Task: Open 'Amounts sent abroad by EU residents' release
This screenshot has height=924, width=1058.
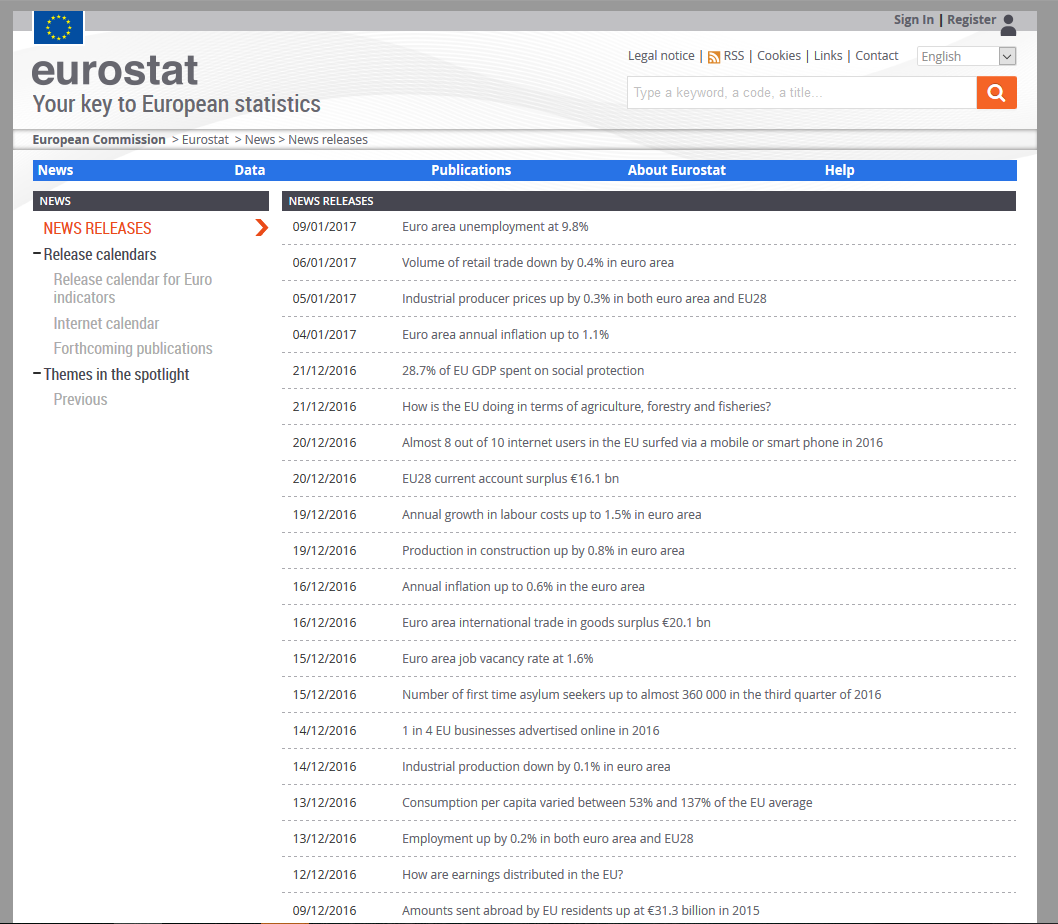Action: (x=580, y=911)
